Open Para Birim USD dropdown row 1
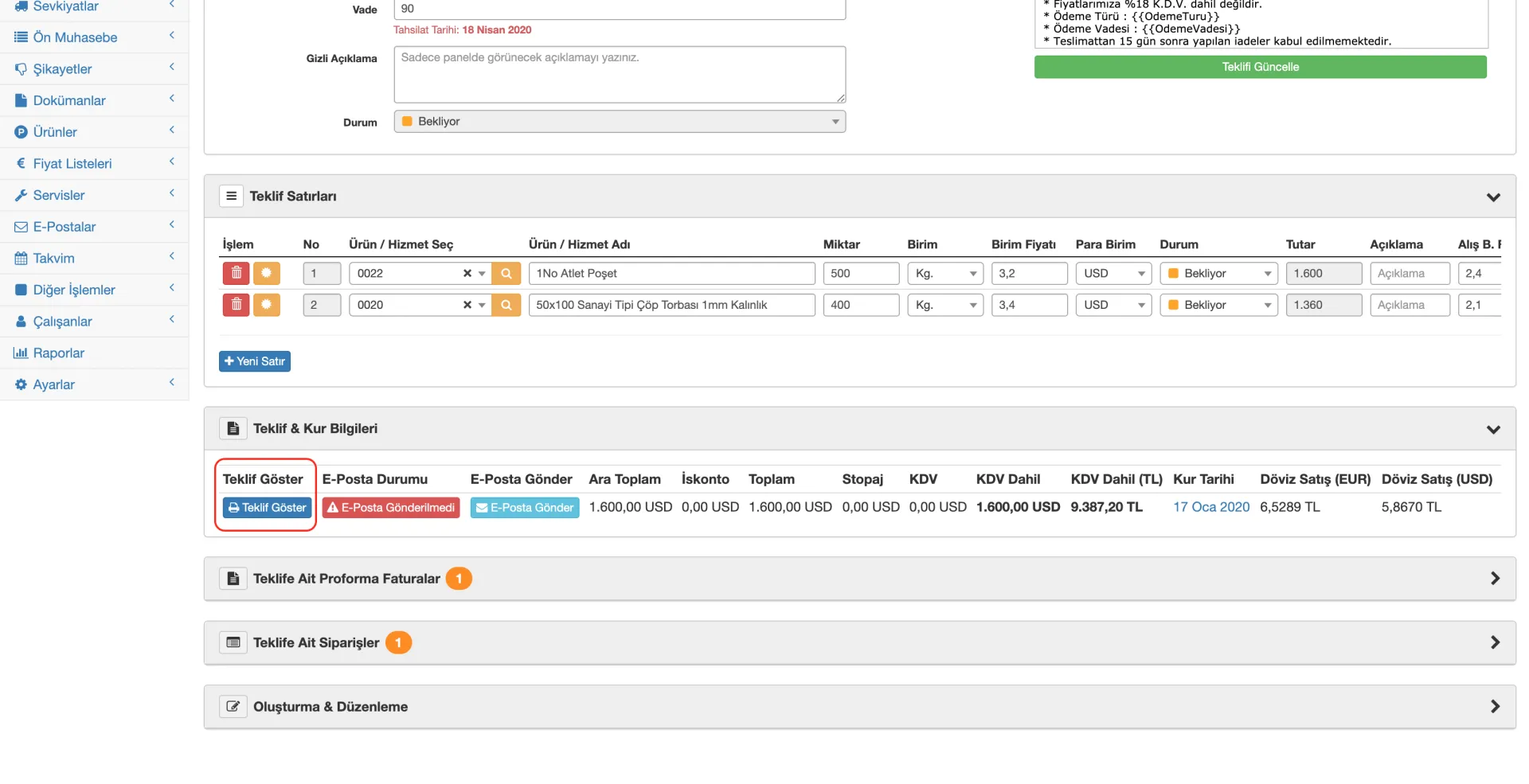 [1113, 273]
